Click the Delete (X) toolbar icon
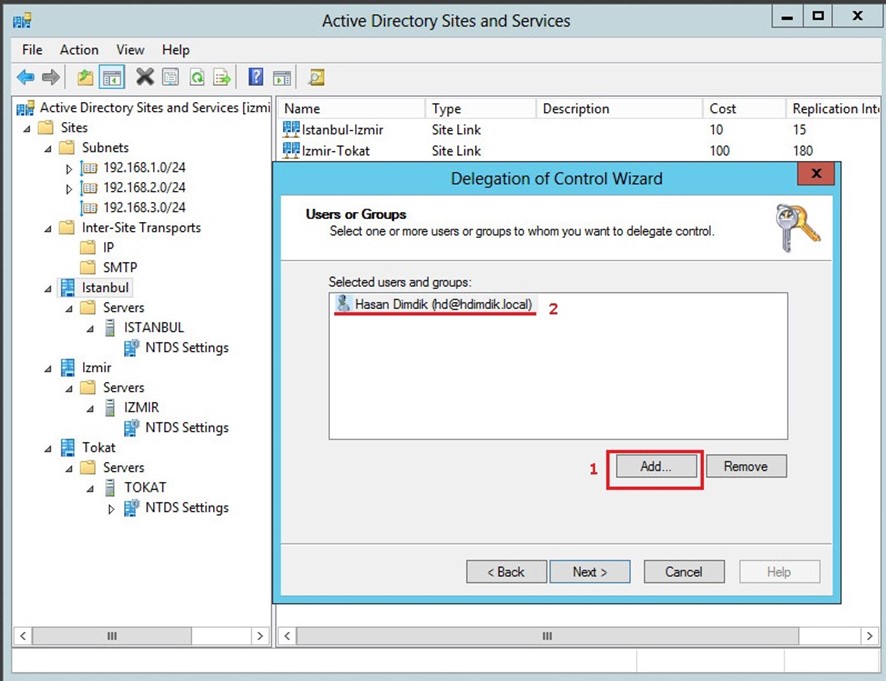 pyautogui.click(x=145, y=77)
